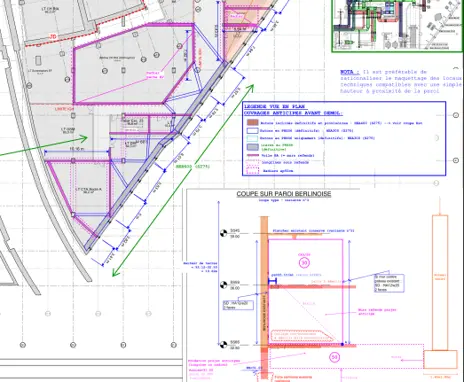464x382 pixels.
Task: Pick the grey filled legend swatch
Action: [x=252, y=147]
